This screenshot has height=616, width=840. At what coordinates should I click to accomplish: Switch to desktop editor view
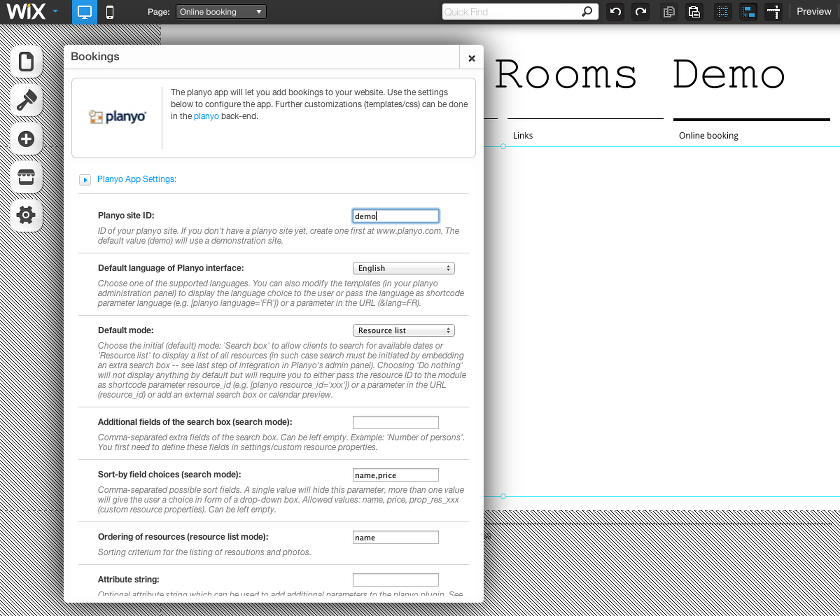point(85,12)
